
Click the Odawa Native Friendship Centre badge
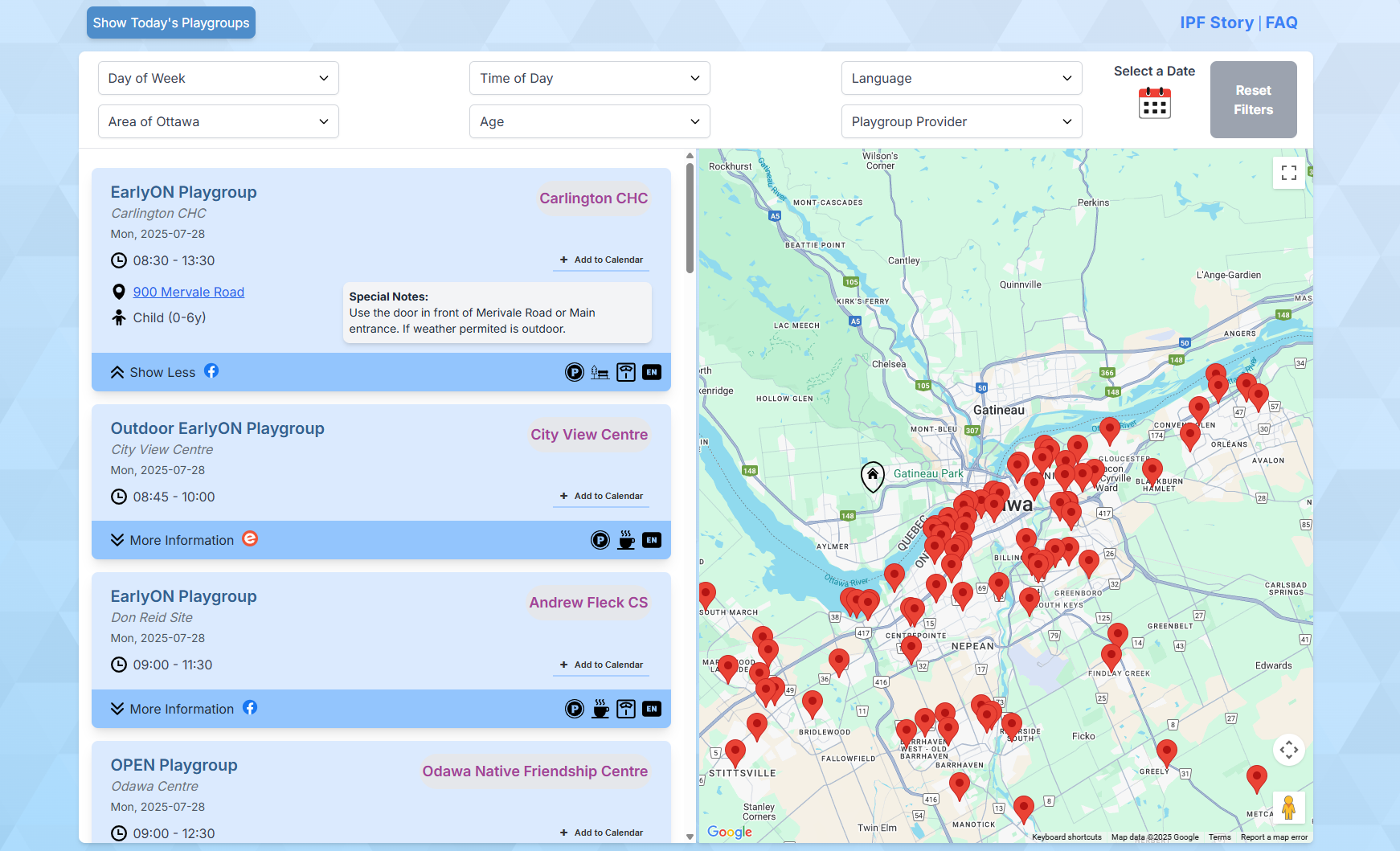535,771
